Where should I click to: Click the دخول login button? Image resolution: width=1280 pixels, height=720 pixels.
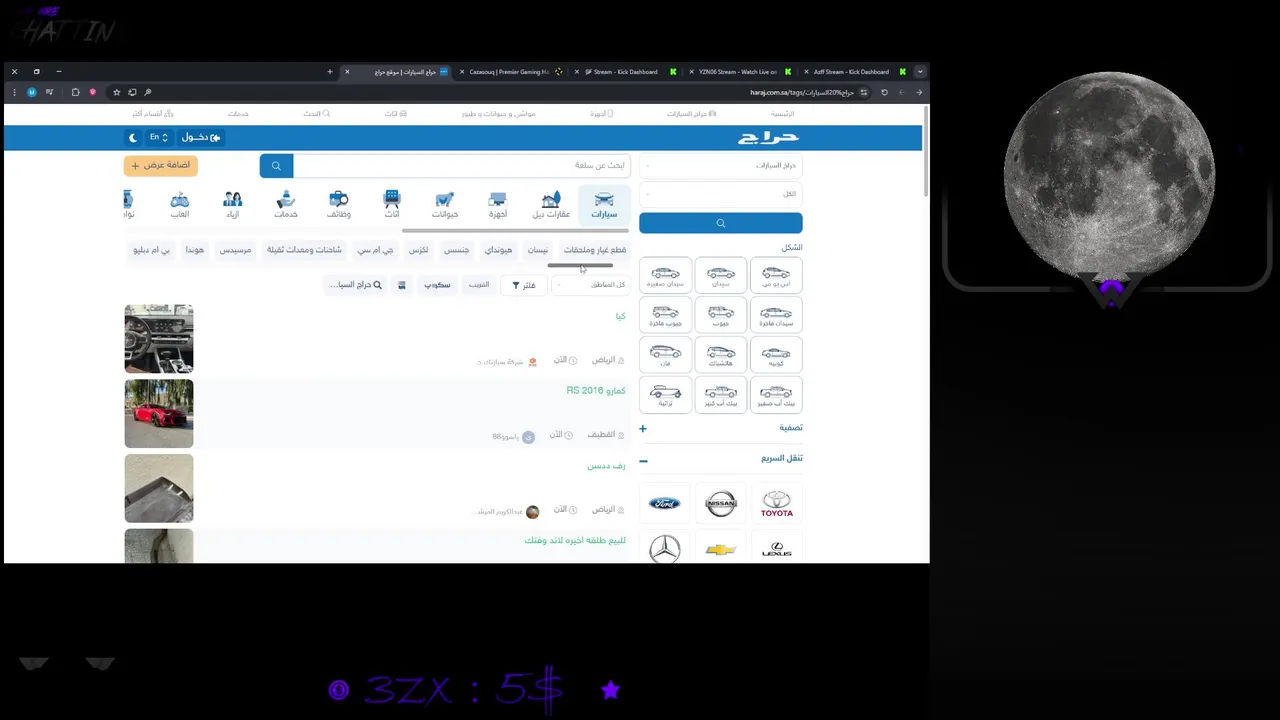201,137
